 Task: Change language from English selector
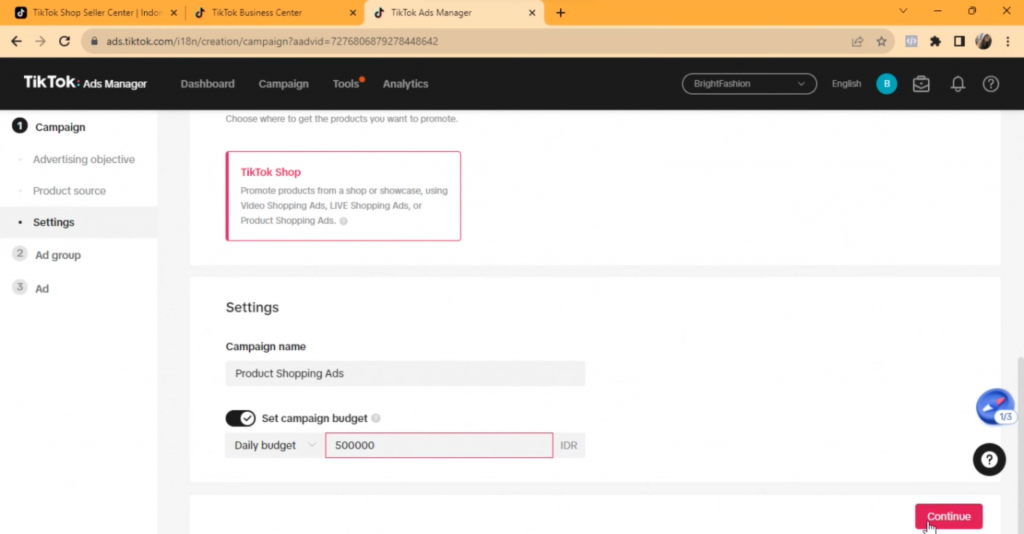tap(846, 84)
